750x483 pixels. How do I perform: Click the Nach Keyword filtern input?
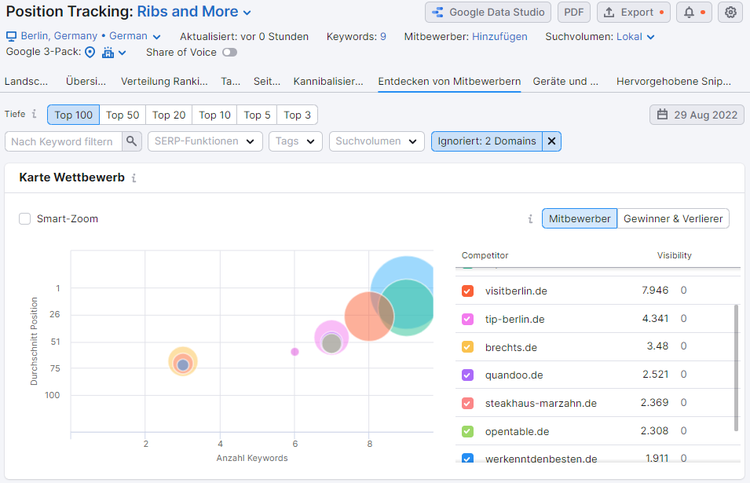(x=63, y=141)
